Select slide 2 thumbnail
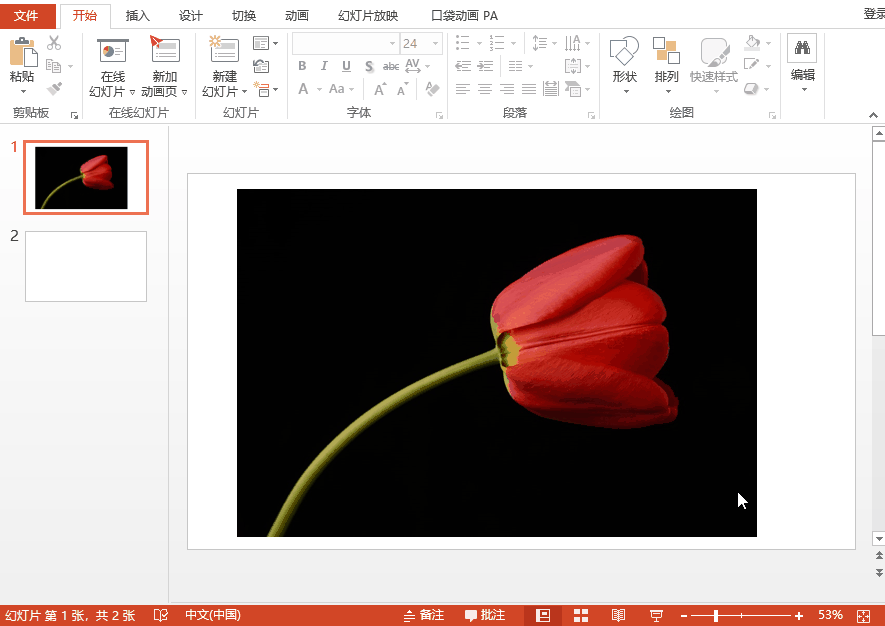This screenshot has width=885, height=626. [86, 265]
